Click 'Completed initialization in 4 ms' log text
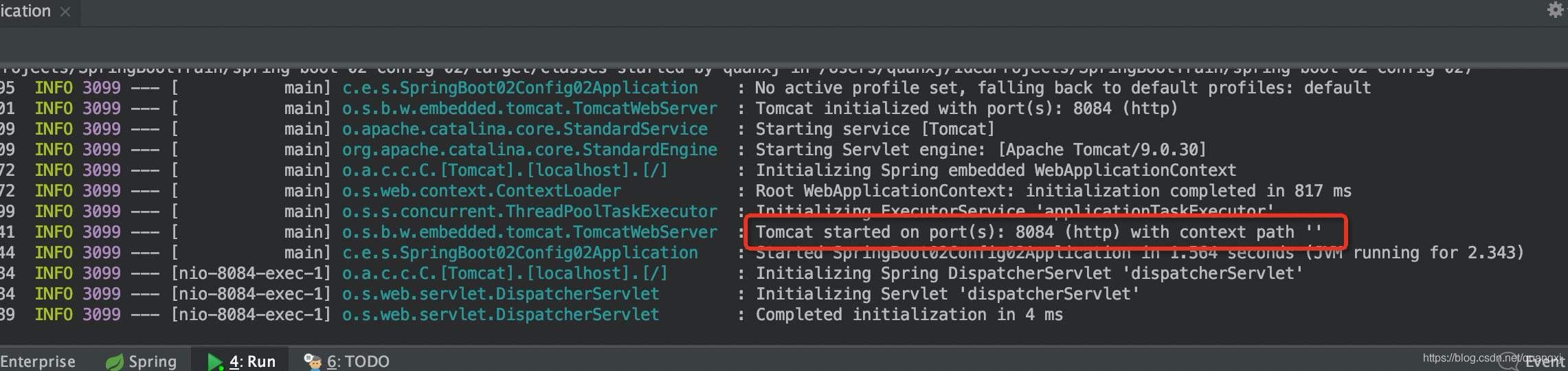Viewport: 1568px width, 371px height. coord(908,315)
